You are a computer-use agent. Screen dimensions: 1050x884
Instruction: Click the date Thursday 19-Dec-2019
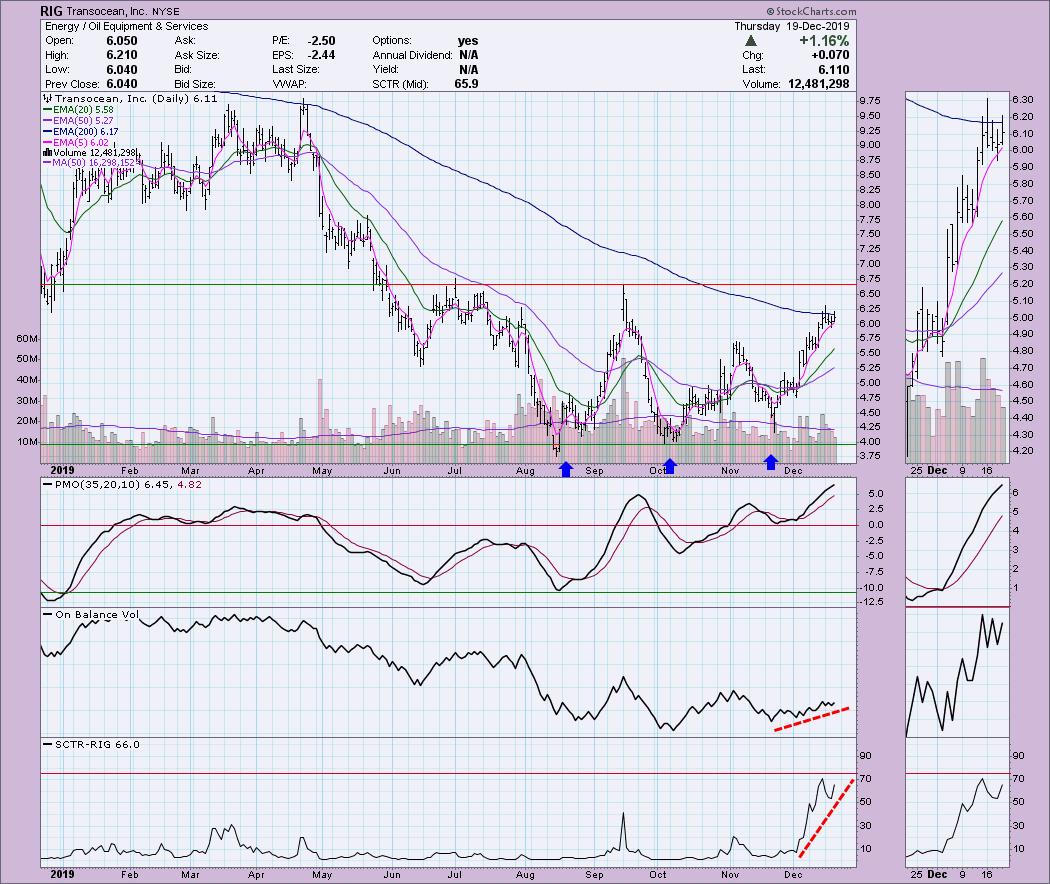(792, 26)
